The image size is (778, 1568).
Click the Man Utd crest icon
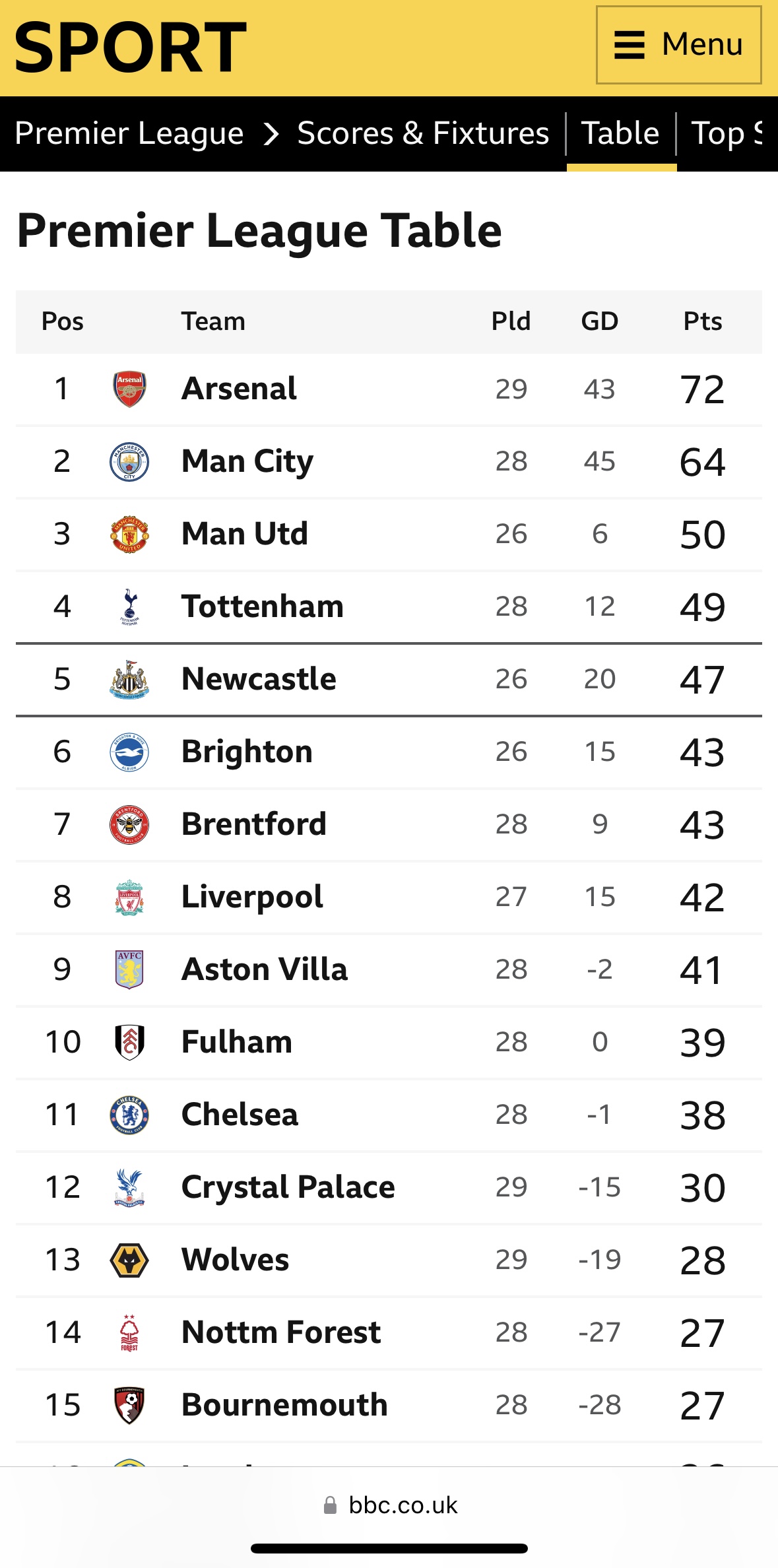[x=129, y=534]
